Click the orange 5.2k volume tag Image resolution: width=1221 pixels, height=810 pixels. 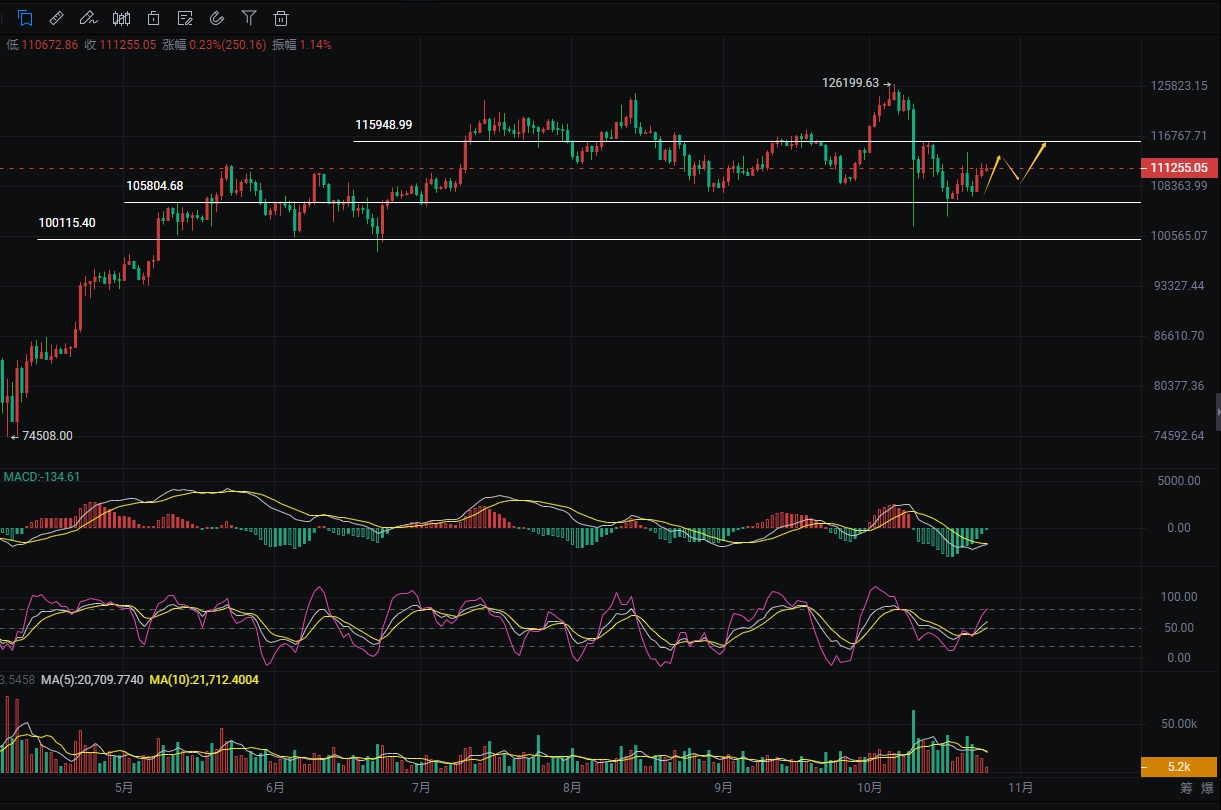(x=1179, y=767)
